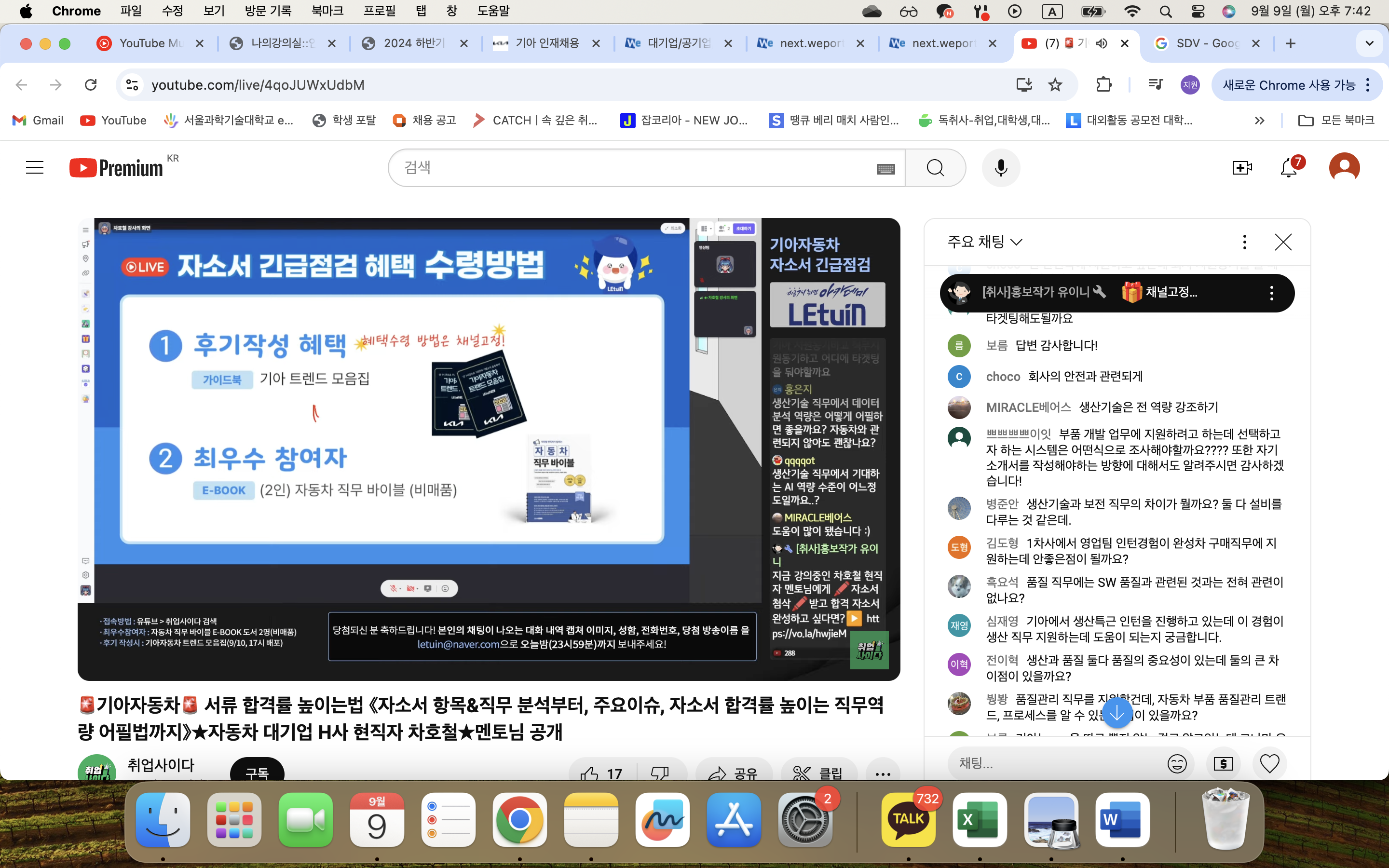Open a new browser tab
Image resolution: width=1389 pixels, height=868 pixels.
(1290, 43)
